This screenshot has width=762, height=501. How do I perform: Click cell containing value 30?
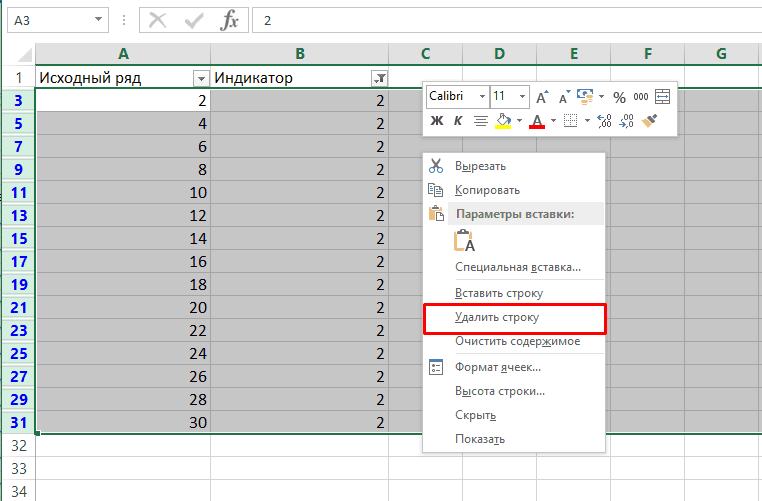point(123,422)
